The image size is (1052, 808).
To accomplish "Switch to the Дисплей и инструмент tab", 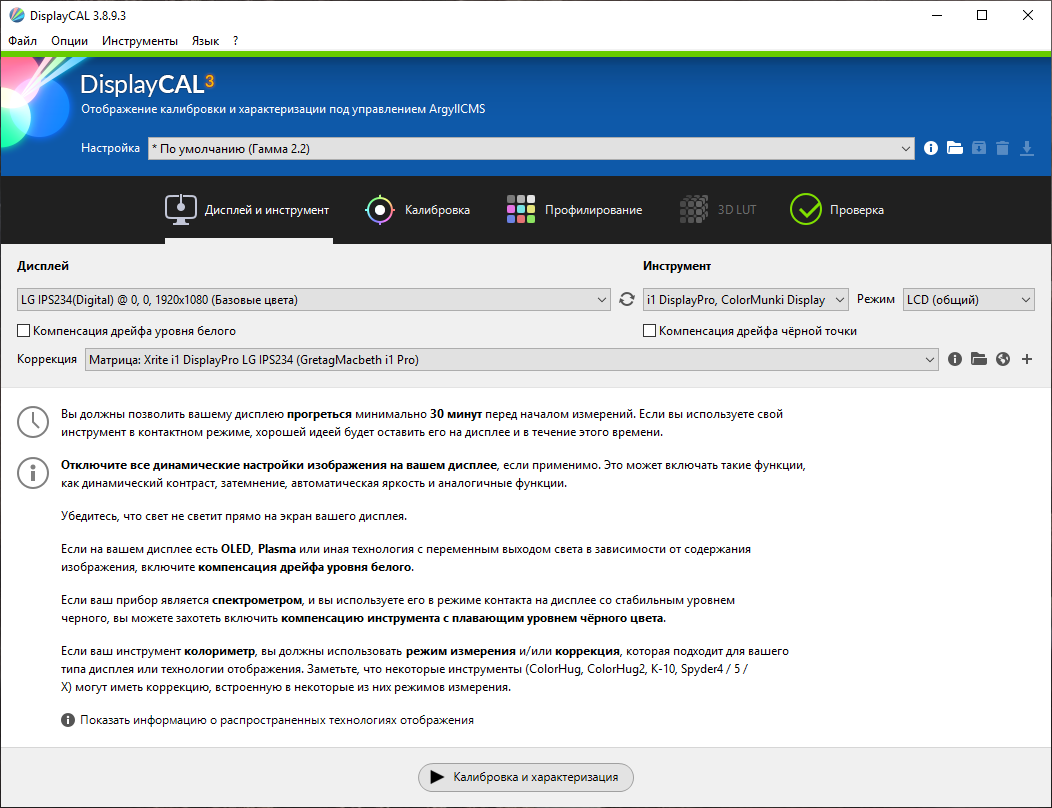I will [248, 210].
